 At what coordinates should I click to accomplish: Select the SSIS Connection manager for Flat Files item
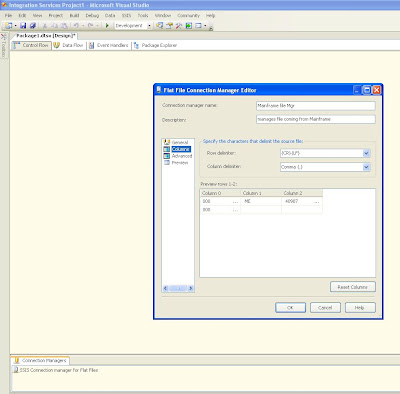56,370
